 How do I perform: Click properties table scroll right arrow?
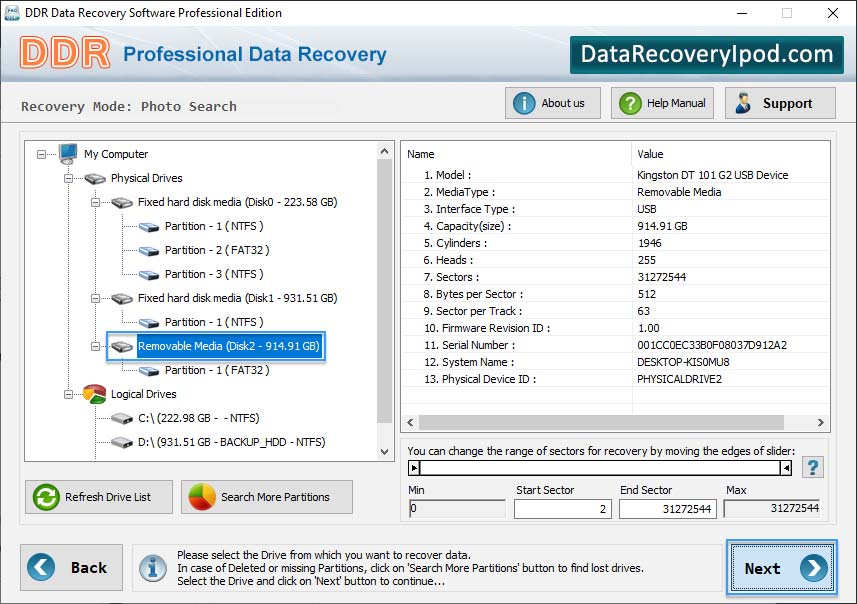[x=820, y=423]
